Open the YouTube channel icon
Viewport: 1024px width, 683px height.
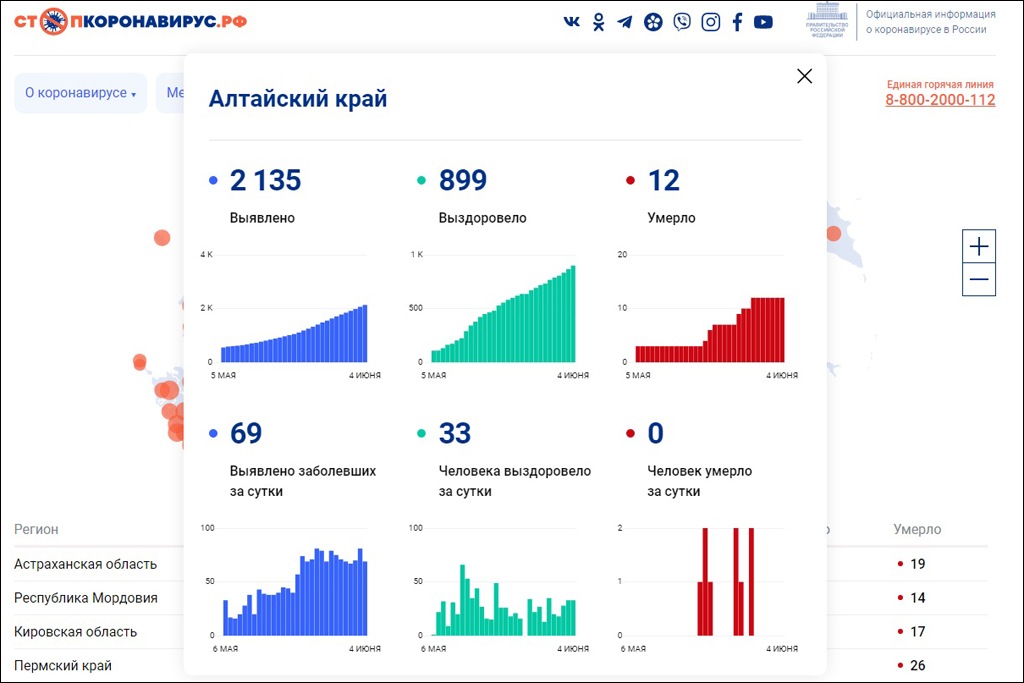click(763, 22)
